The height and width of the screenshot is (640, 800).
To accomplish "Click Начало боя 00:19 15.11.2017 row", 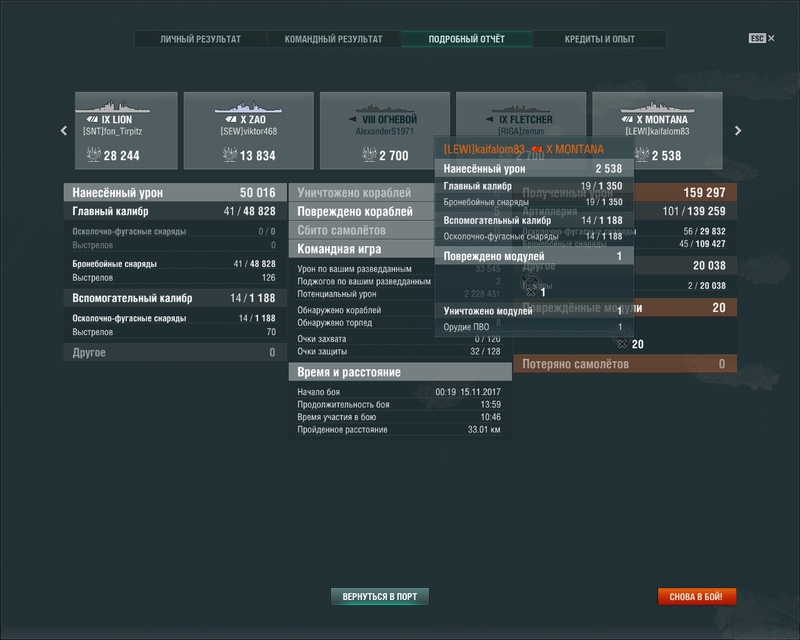I will click(399, 392).
